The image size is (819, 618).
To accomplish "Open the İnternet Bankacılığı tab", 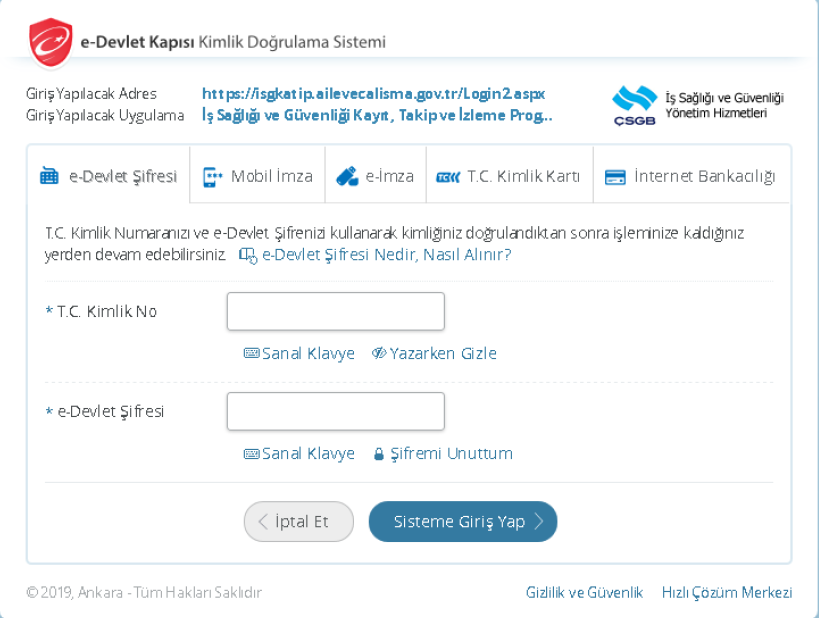I will point(692,175).
